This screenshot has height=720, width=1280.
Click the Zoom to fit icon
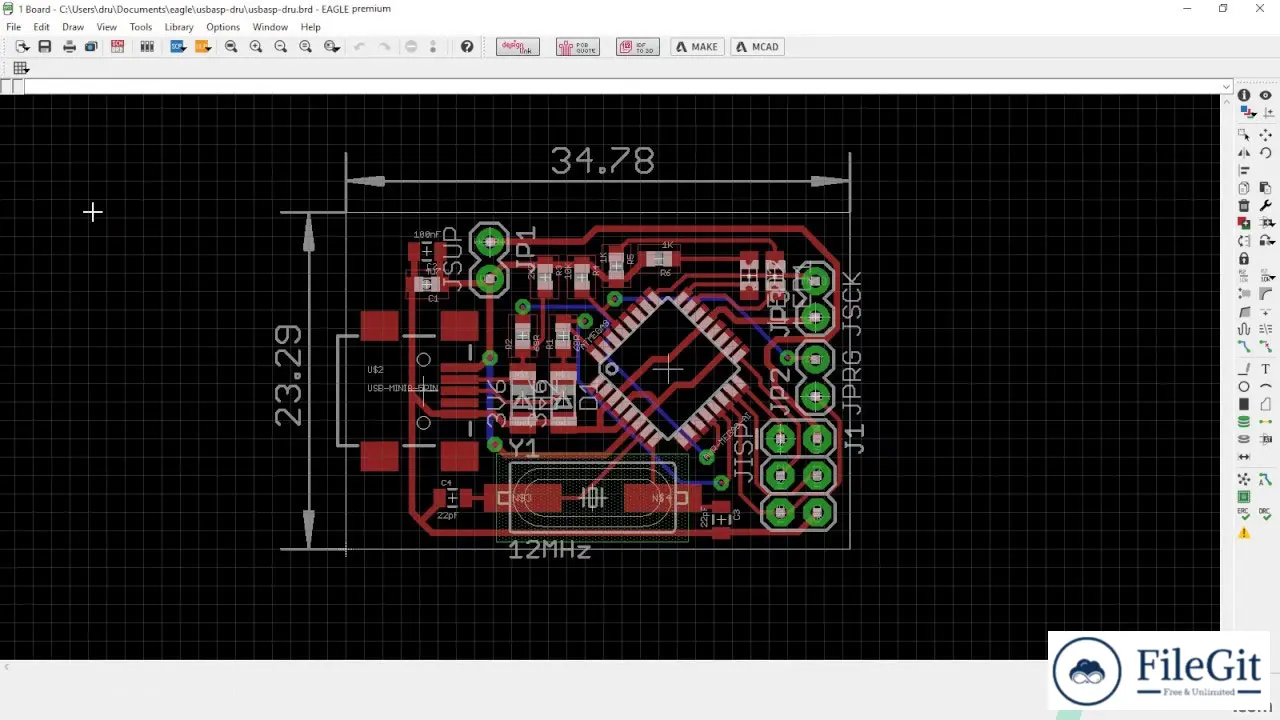click(231, 47)
